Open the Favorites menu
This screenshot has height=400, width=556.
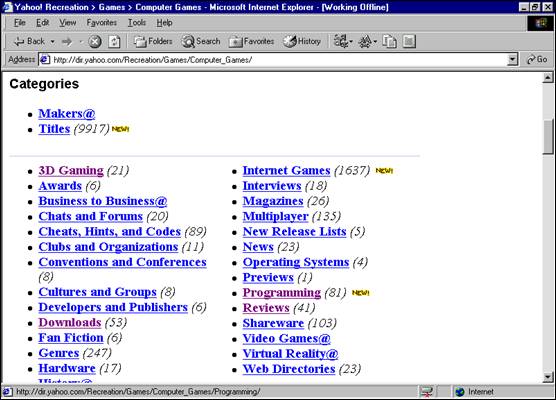[x=101, y=23]
